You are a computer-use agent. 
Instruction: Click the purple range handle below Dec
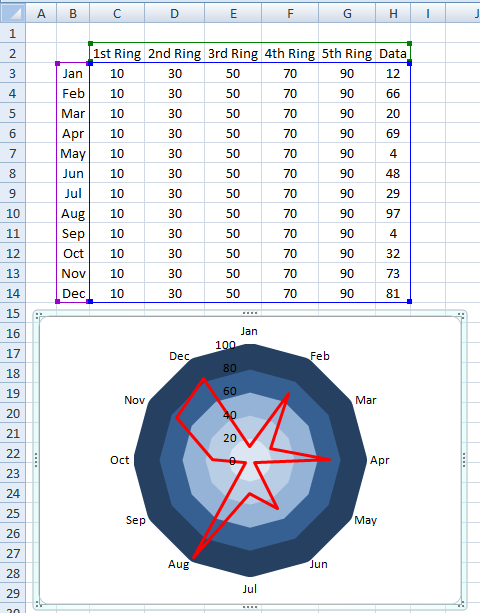tap(57, 301)
